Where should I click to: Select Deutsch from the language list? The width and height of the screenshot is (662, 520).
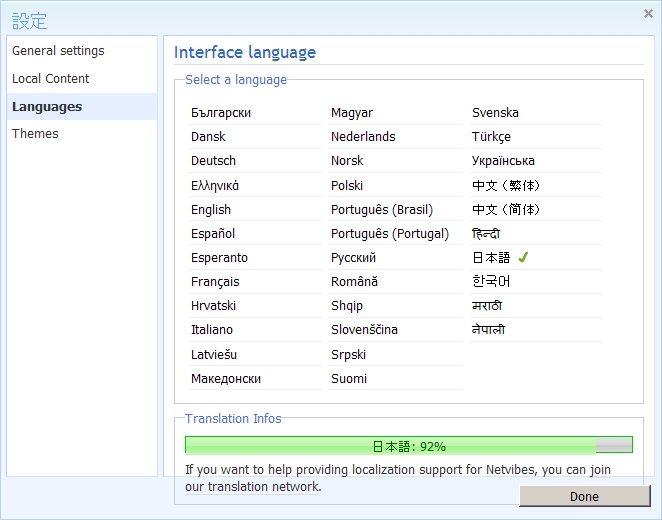(213, 161)
